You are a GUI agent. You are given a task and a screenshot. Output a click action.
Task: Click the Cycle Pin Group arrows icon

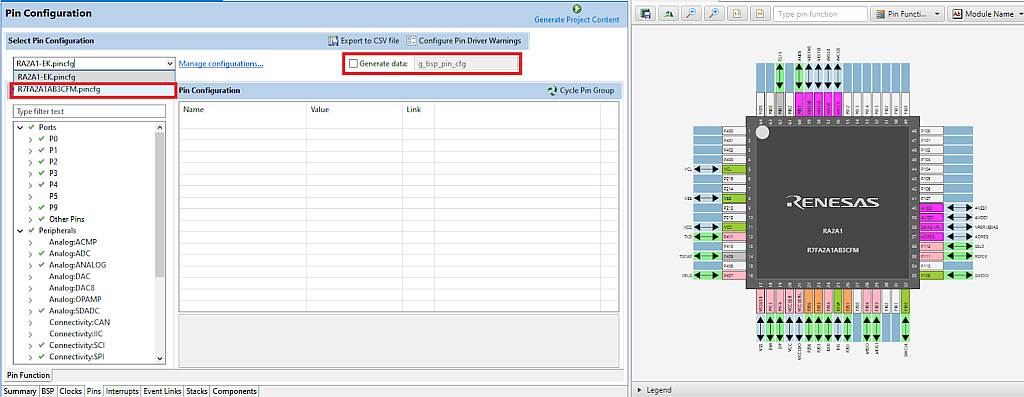pyautogui.click(x=552, y=90)
